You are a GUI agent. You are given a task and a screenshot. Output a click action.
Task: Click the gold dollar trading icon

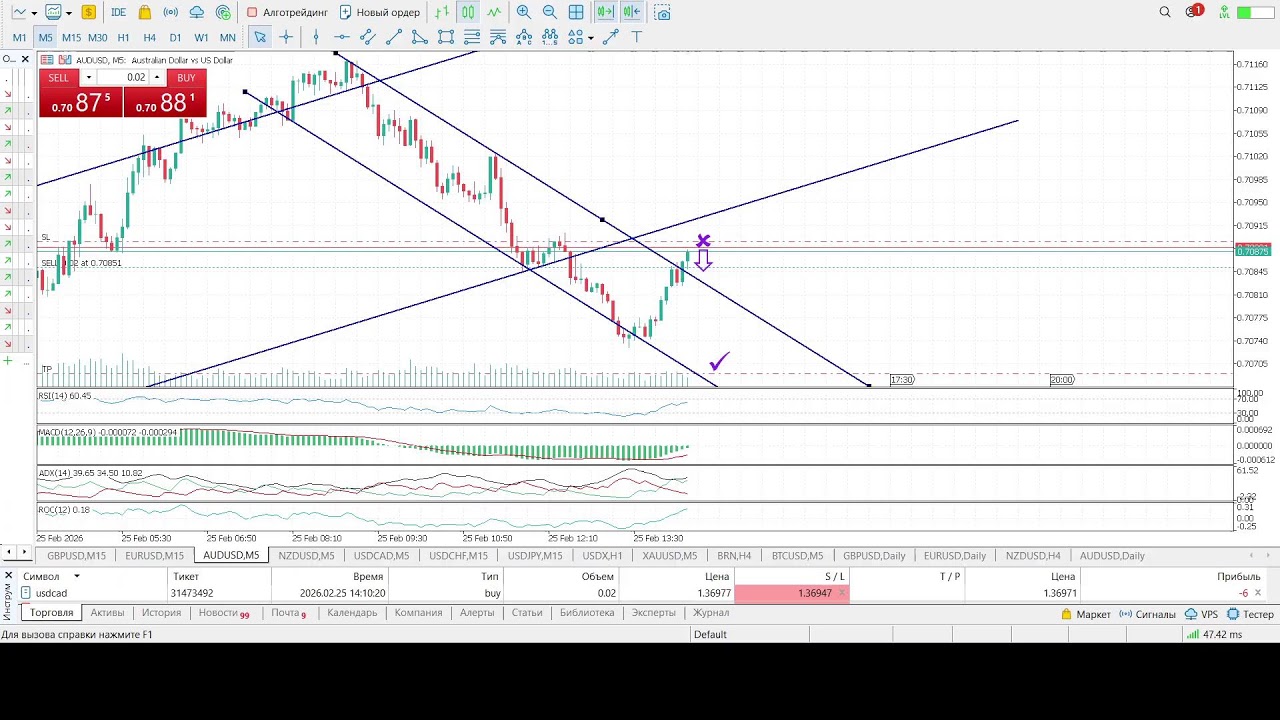click(x=89, y=12)
